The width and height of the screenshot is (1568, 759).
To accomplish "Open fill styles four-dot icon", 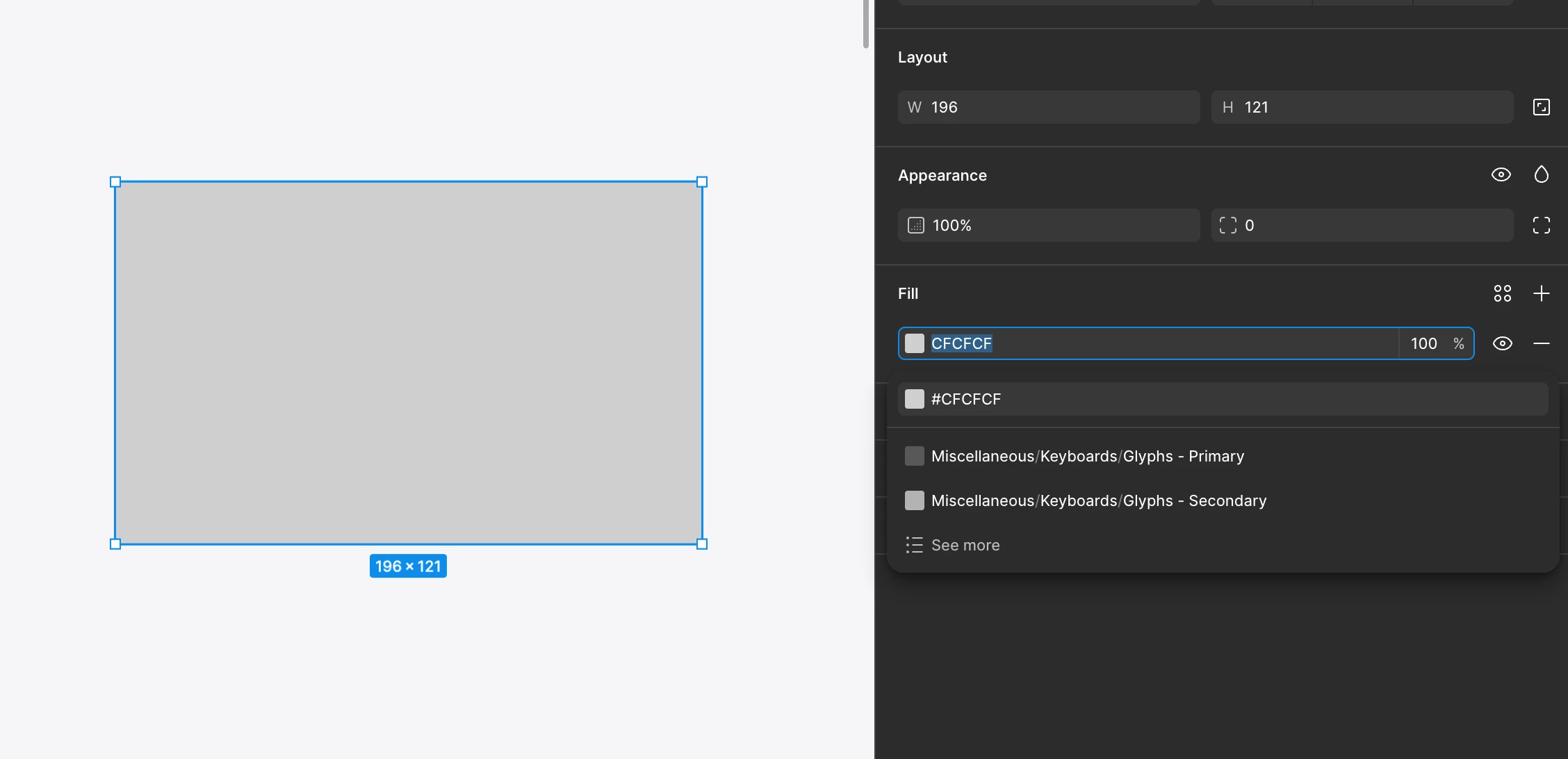I will click(x=1502, y=293).
